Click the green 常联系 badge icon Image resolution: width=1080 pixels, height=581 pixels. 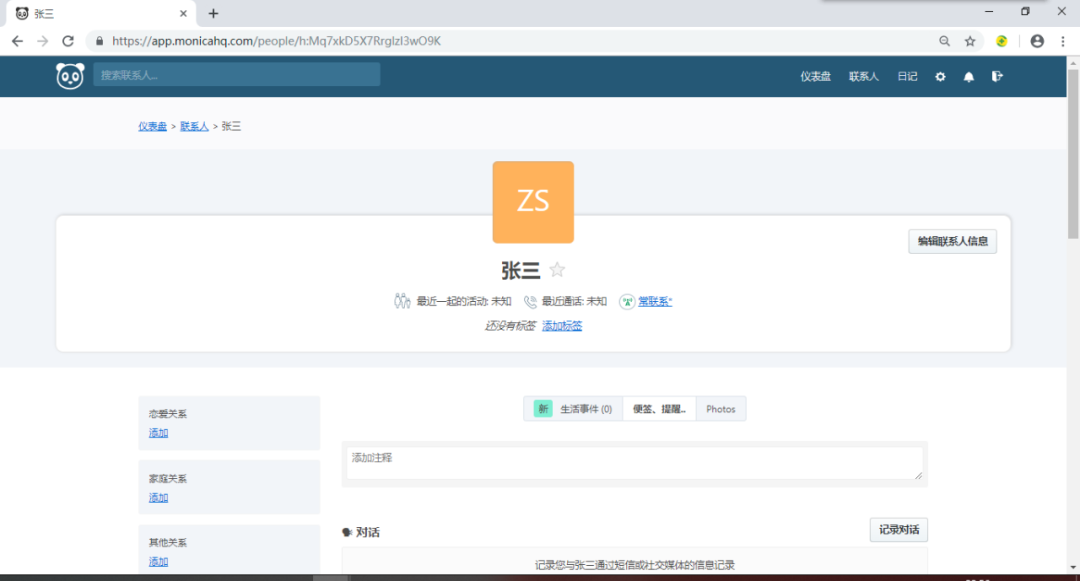(625, 301)
